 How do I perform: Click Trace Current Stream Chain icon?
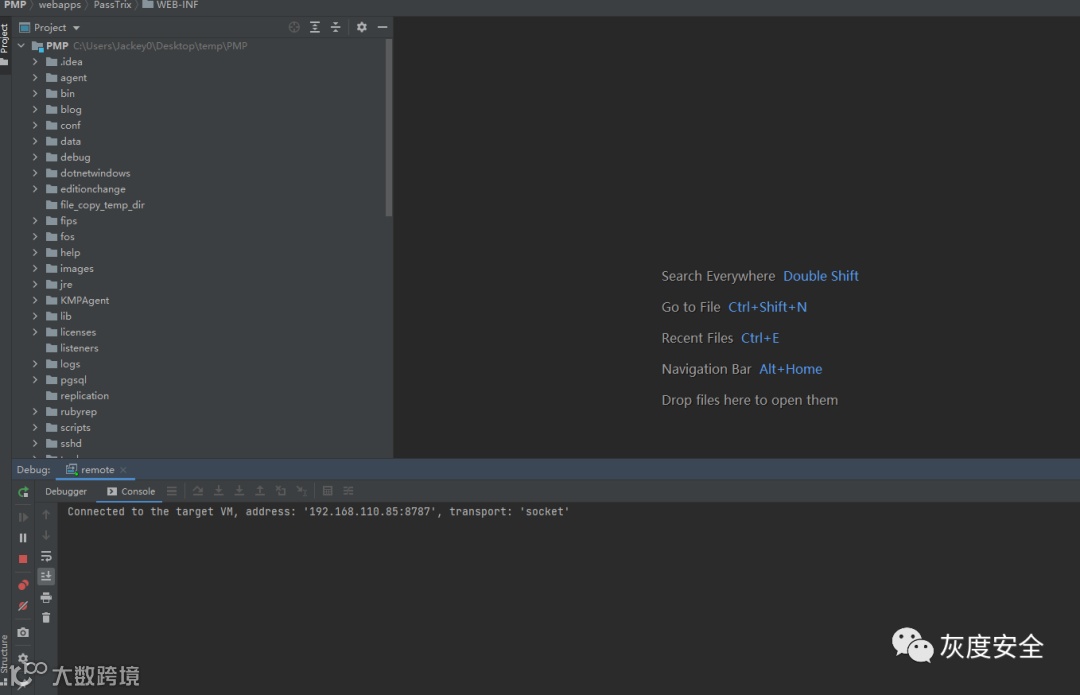point(349,491)
